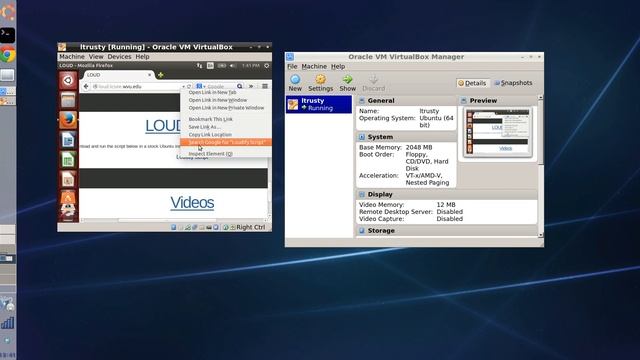The height and width of the screenshot is (360, 640).
Task: Click the Storage section header
Action: (x=447, y=231)
